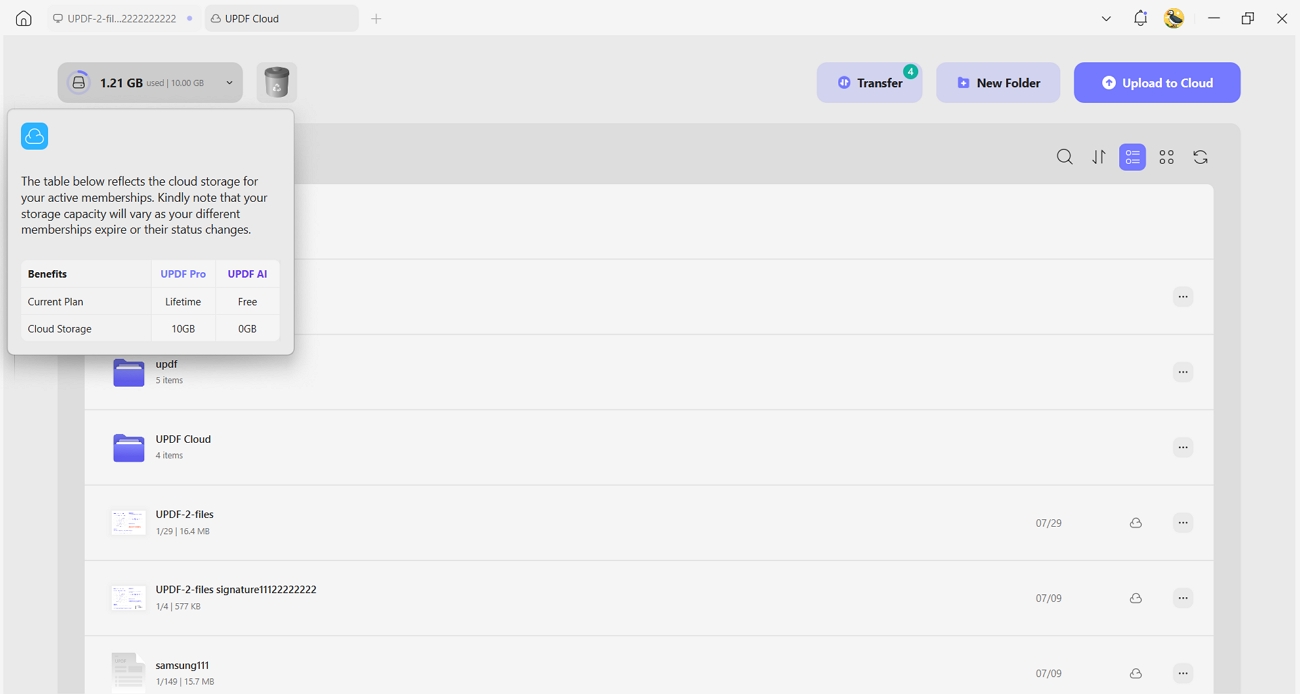Click the '4 items' count under UPDF Cloud
The image size is (1300, 694).
pos(169,455)
